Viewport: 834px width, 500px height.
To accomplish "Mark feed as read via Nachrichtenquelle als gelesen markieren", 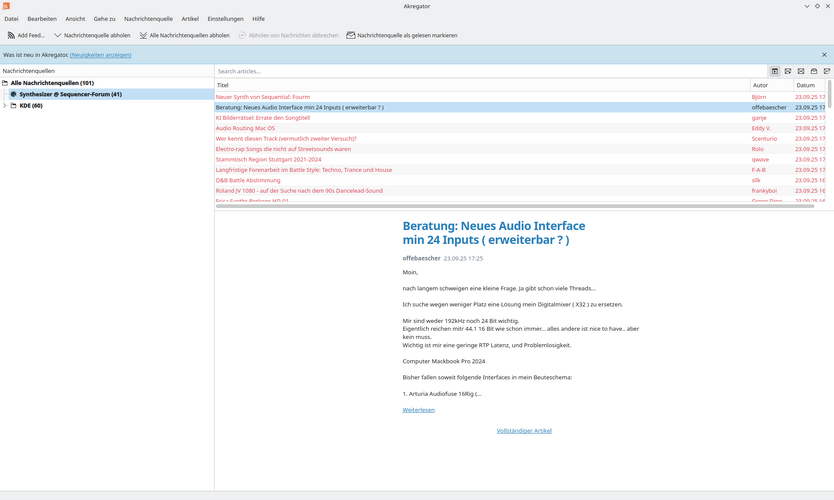I will pos(401,35).
